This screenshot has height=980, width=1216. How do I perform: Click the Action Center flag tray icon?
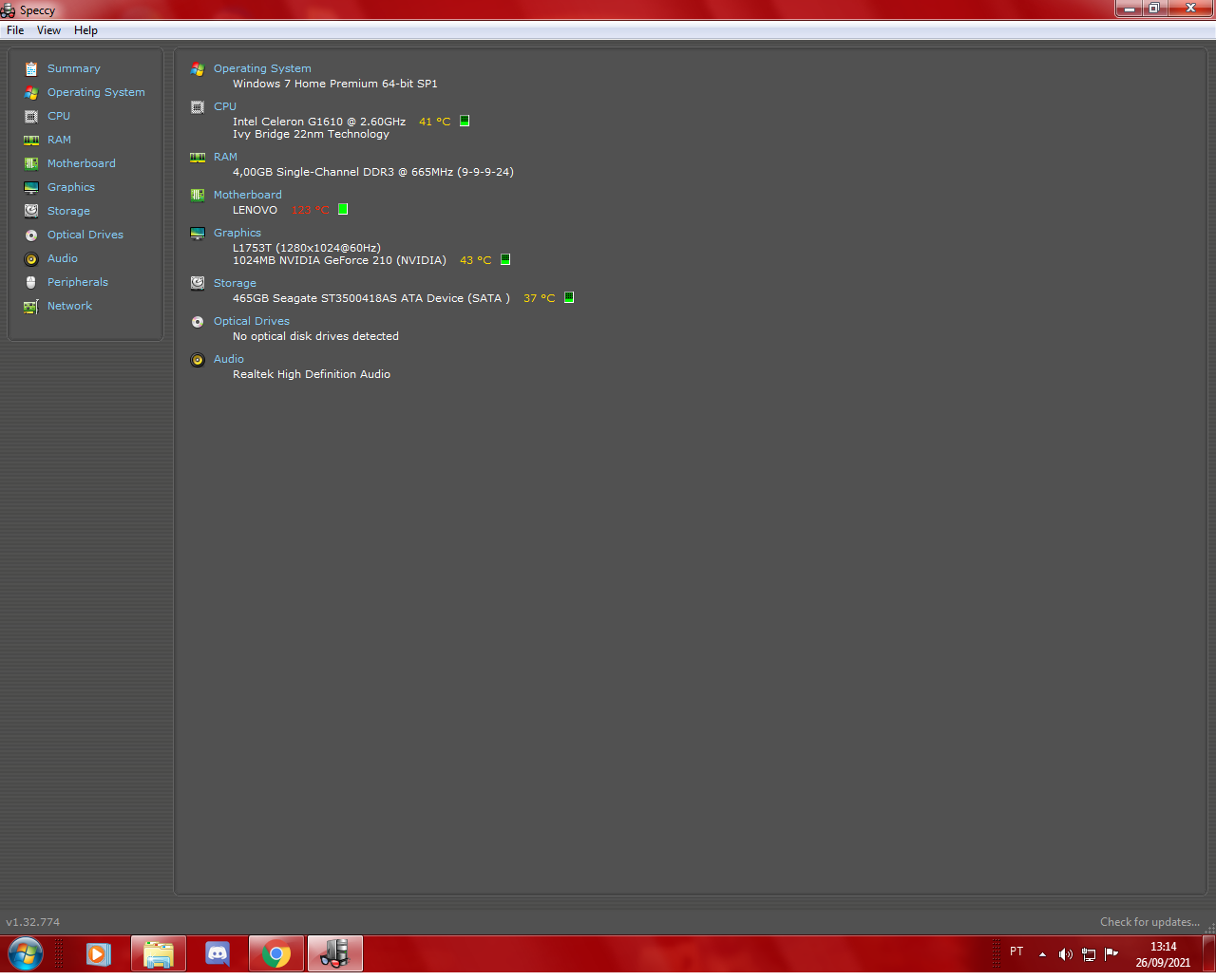pos(1111,954)
